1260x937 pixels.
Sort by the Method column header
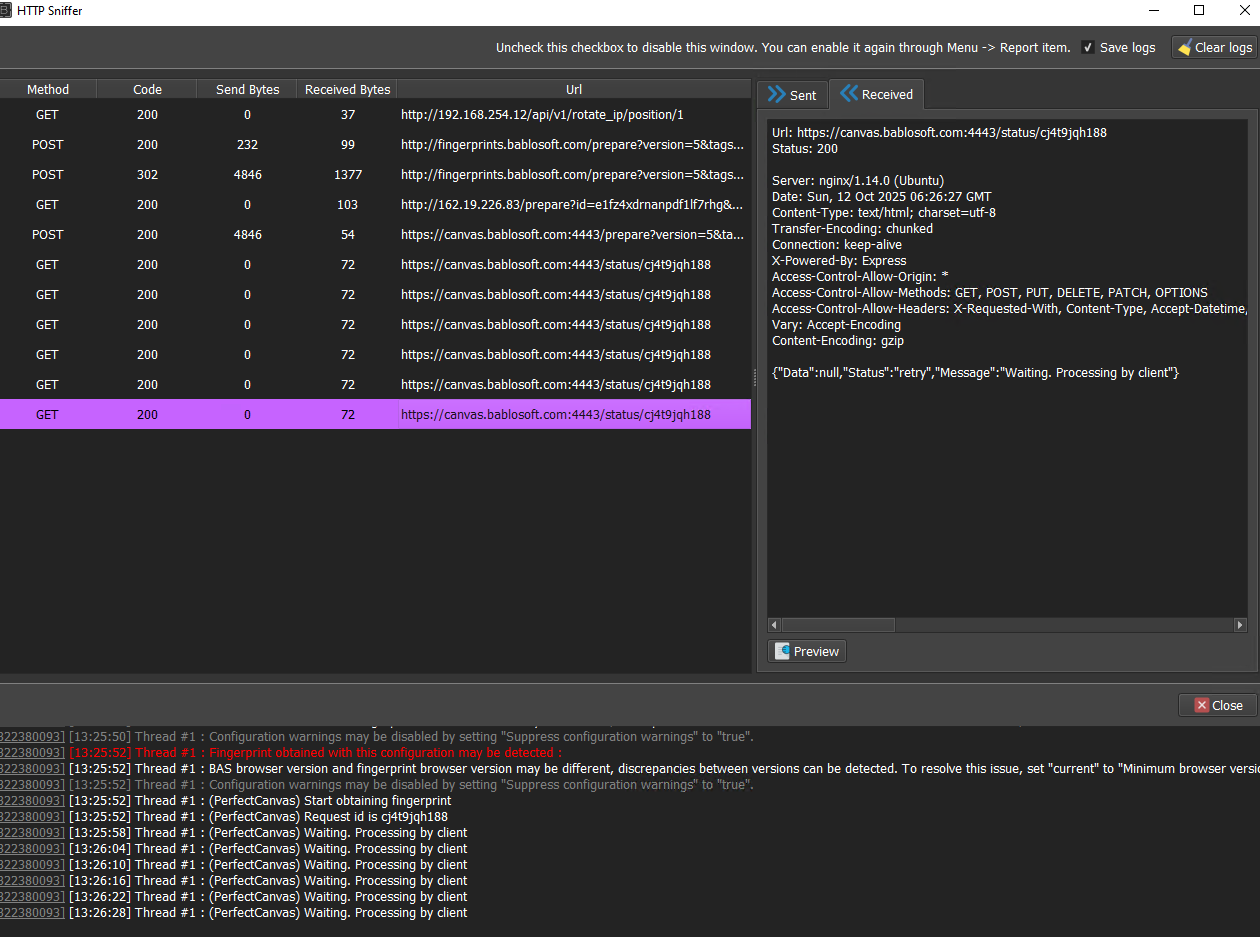point(48,89)
